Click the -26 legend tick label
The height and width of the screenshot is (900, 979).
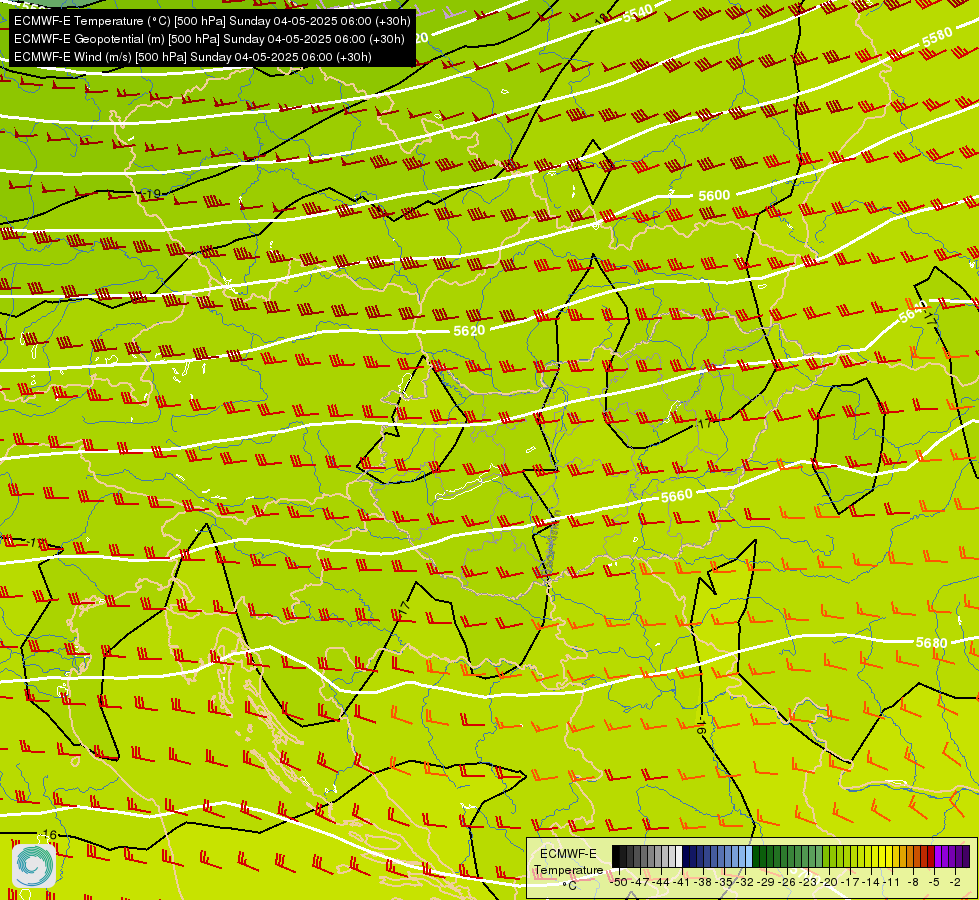coord(787,883)
